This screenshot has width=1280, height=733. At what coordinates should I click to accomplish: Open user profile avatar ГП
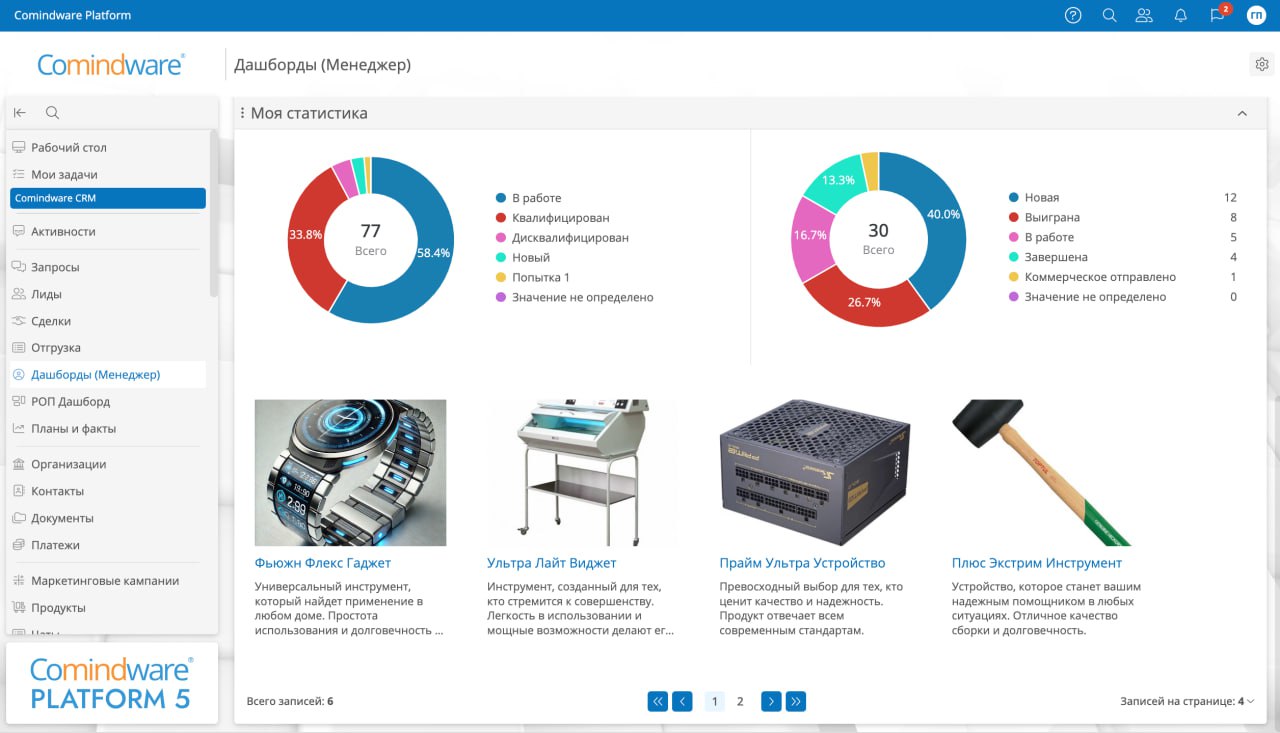[x=1255, y=15]
